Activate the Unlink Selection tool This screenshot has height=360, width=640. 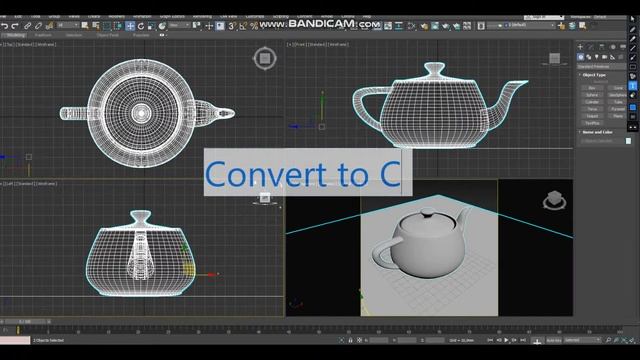click(x=38, y=26)
